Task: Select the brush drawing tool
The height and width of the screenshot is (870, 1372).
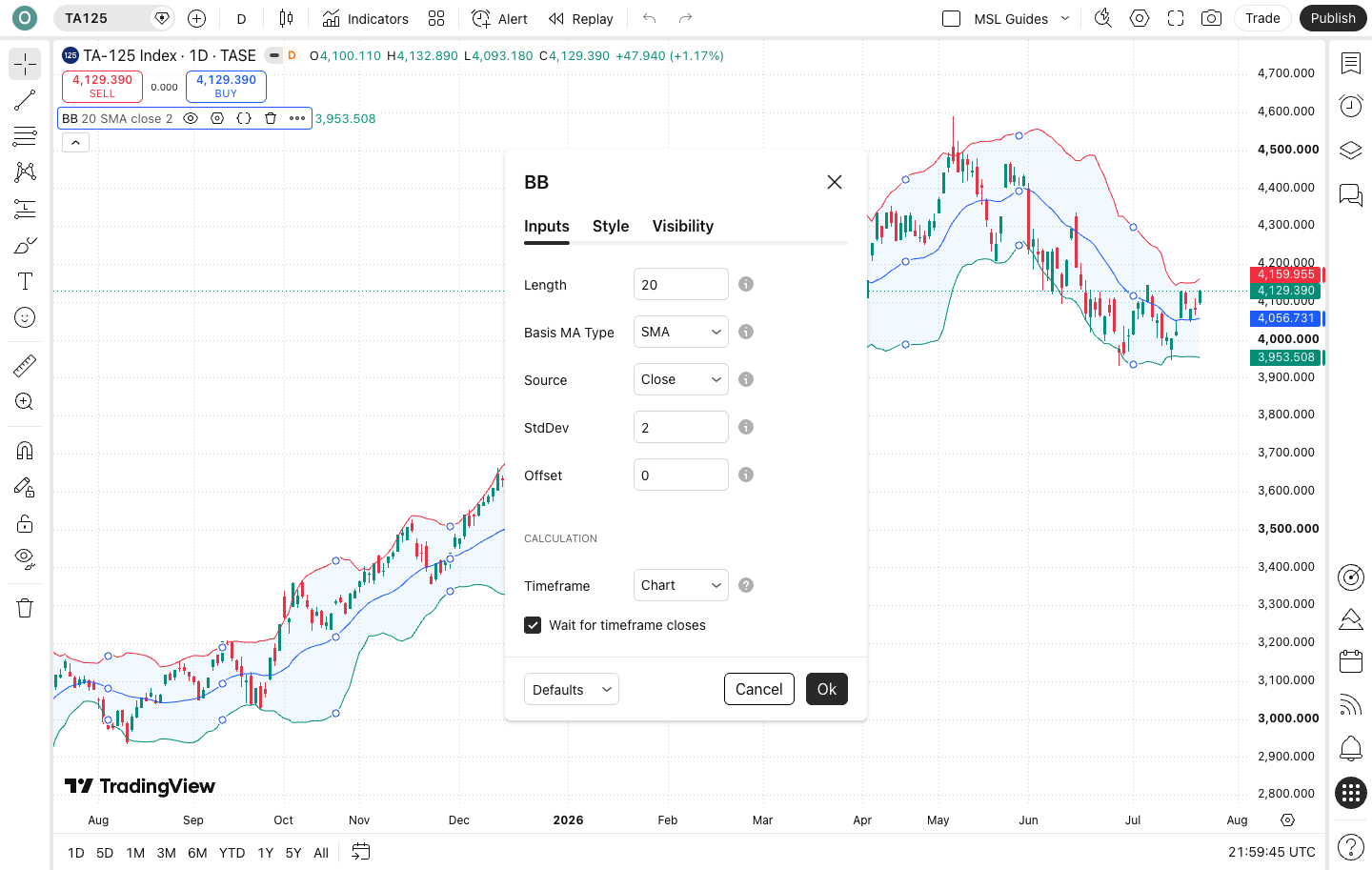Action: pos(25,245)
